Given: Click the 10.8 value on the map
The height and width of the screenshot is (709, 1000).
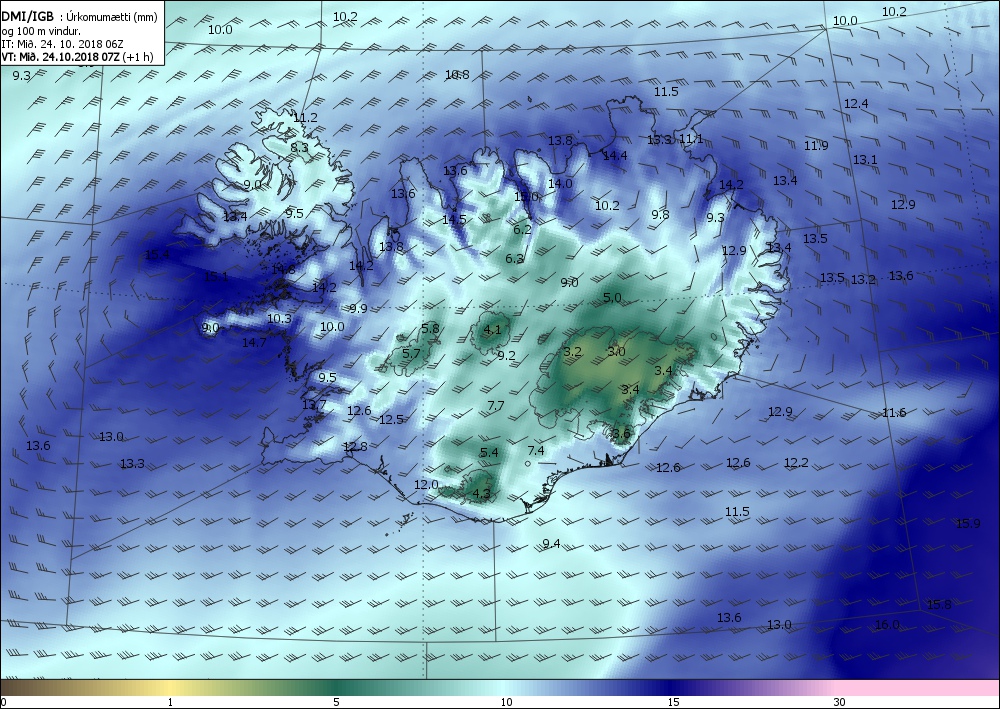Looking at the screenshot, I should coord(457,75).
